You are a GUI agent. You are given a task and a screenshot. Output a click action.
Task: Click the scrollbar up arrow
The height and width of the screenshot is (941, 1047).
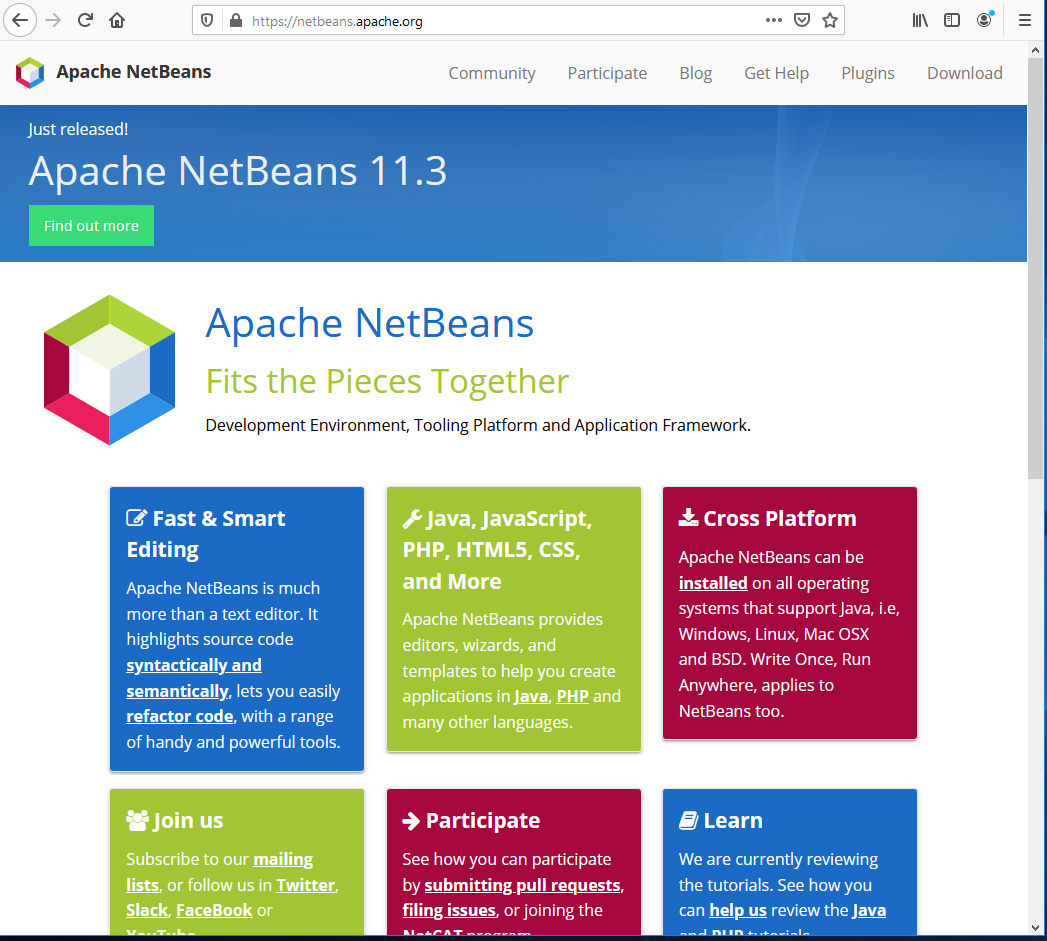click(1035, 50)
